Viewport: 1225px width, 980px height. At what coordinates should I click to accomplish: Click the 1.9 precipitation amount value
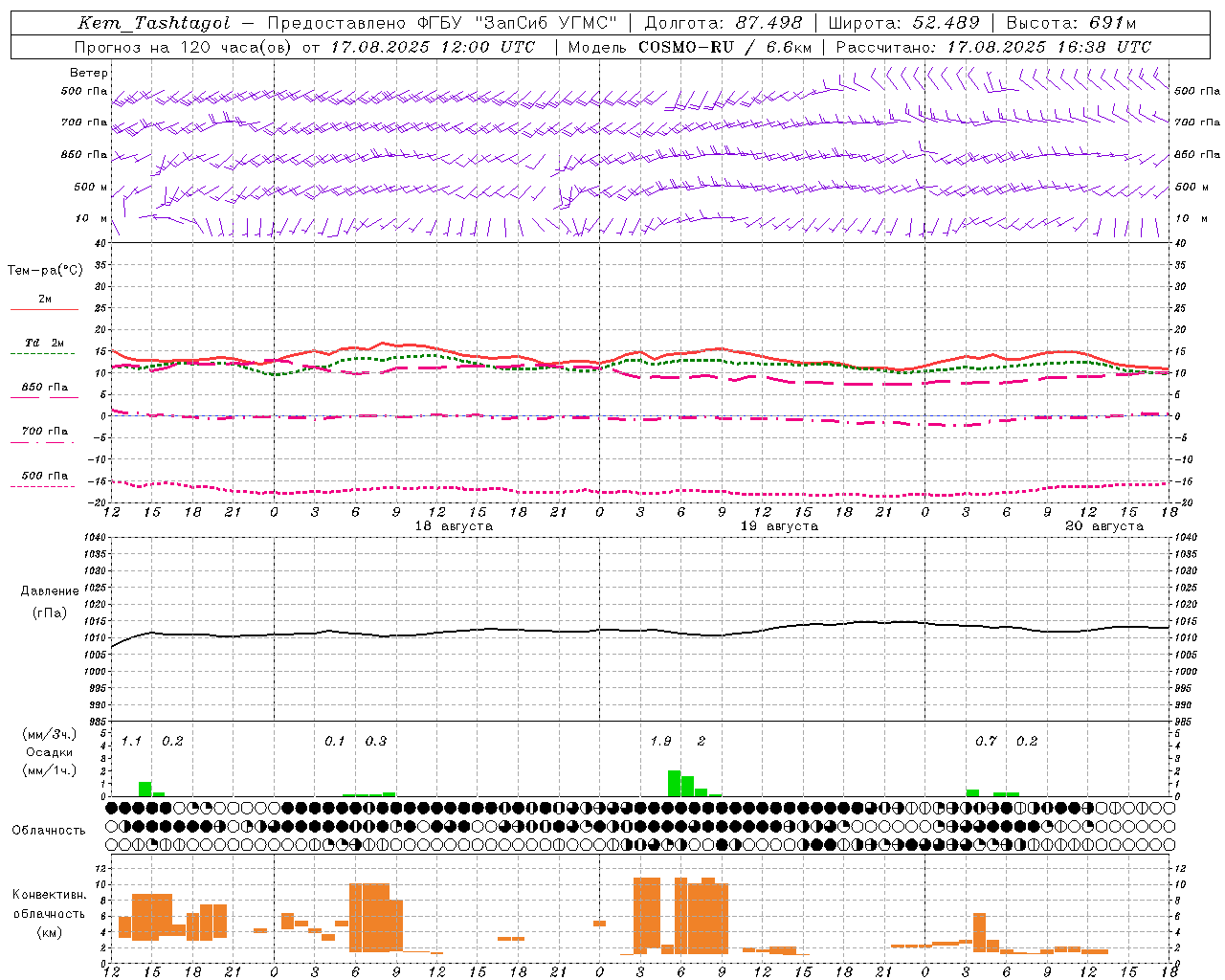tap(660, 741)
